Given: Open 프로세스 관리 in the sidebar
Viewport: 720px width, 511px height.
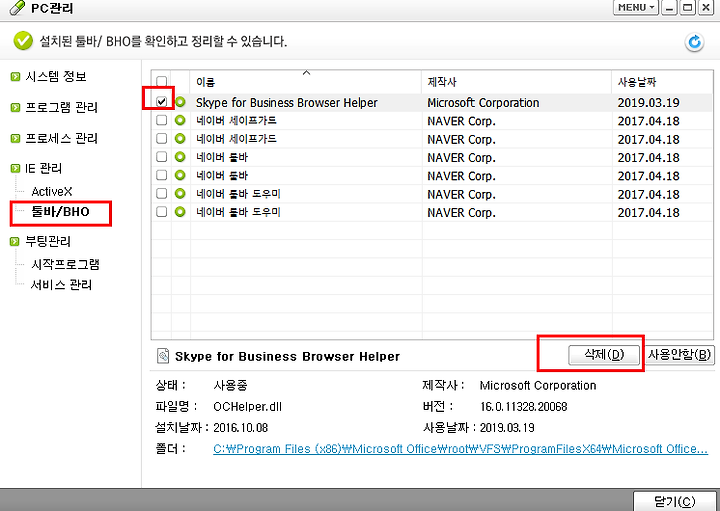Looking at the screenshot, I should (x=61, y=138).
